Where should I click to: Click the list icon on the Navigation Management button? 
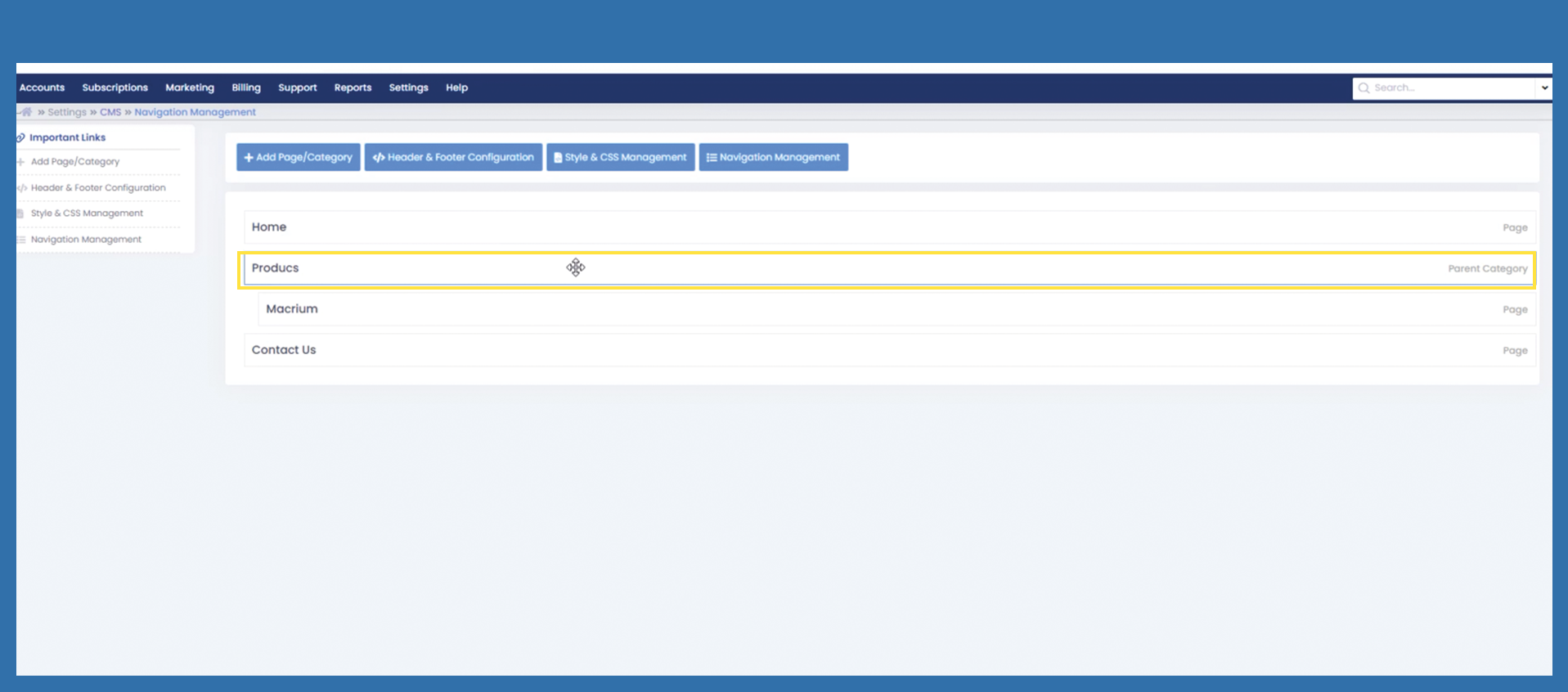click(712, 158)
